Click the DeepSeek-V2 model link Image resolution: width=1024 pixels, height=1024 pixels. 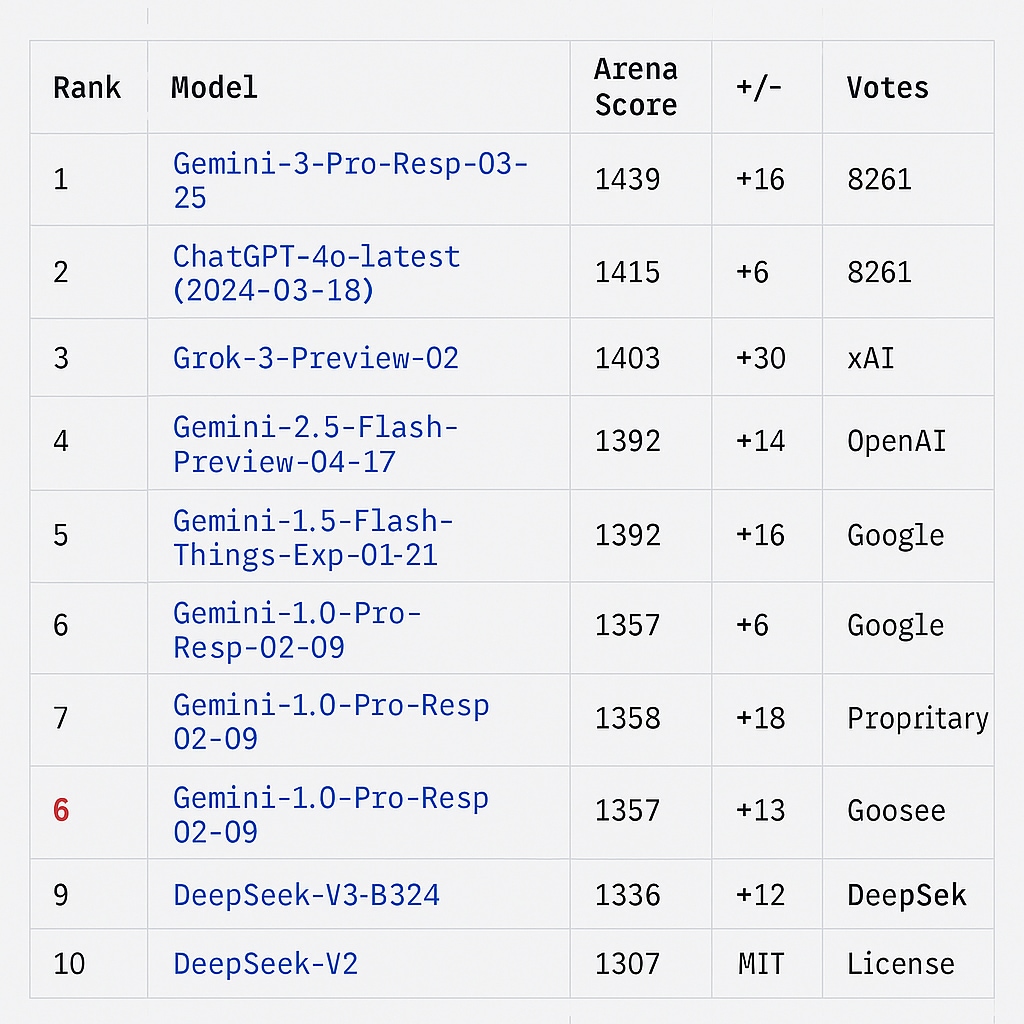[265, 964]
